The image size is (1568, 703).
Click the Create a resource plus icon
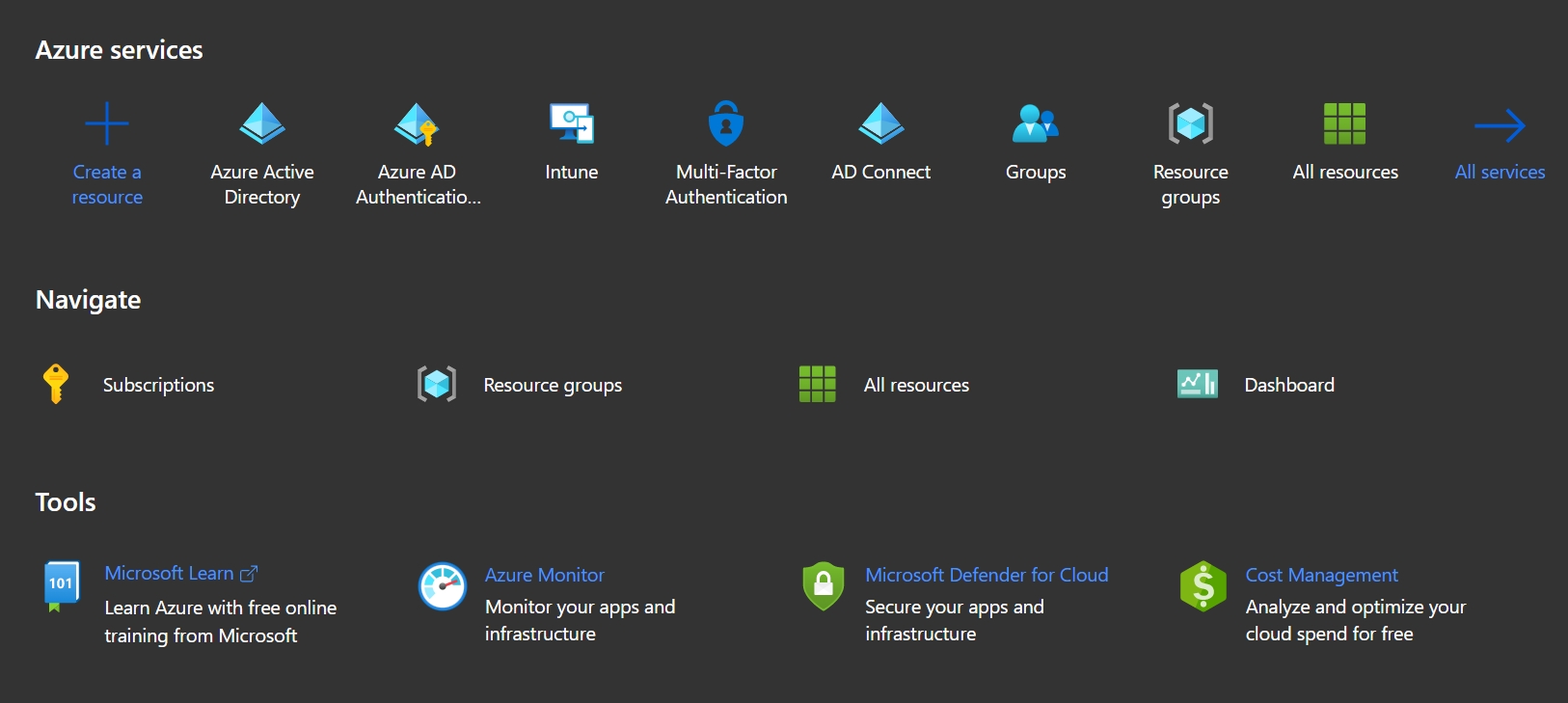(x=107, y=123)
